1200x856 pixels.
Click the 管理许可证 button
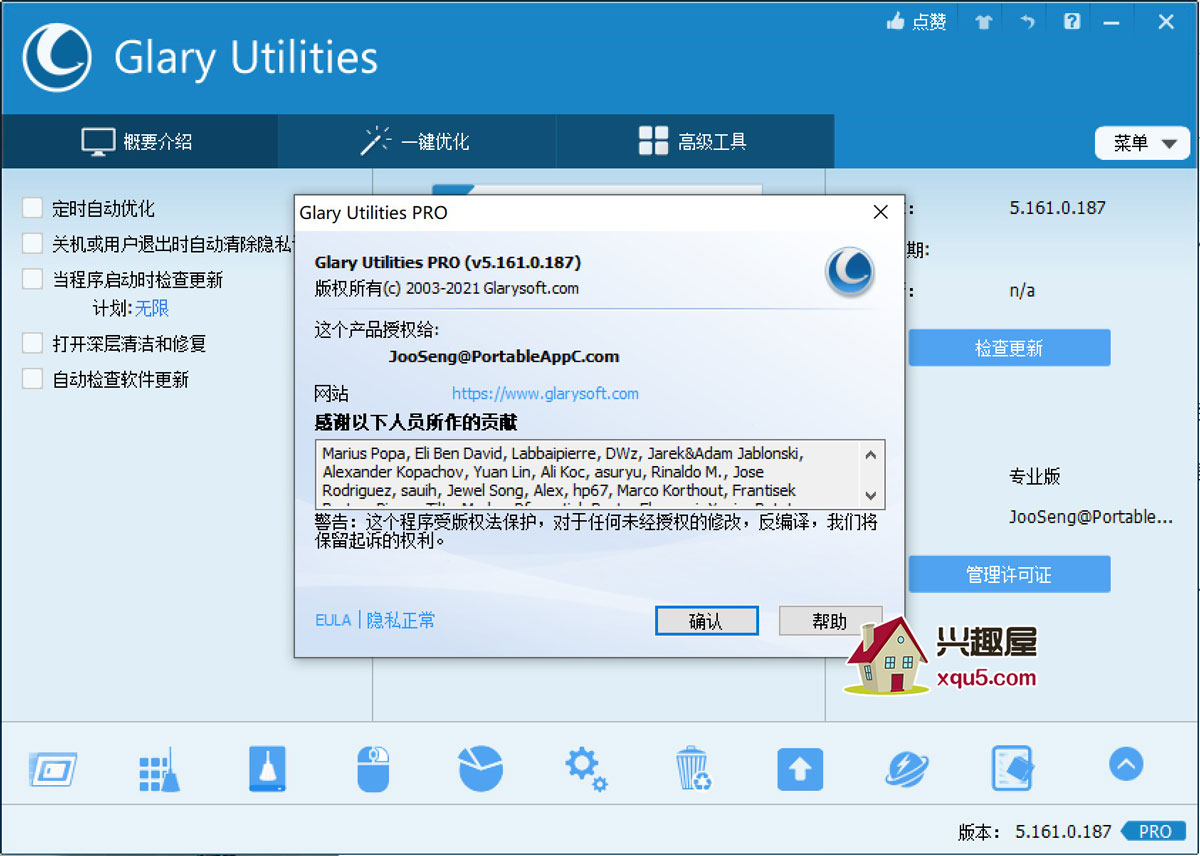tap(1009, 575)
